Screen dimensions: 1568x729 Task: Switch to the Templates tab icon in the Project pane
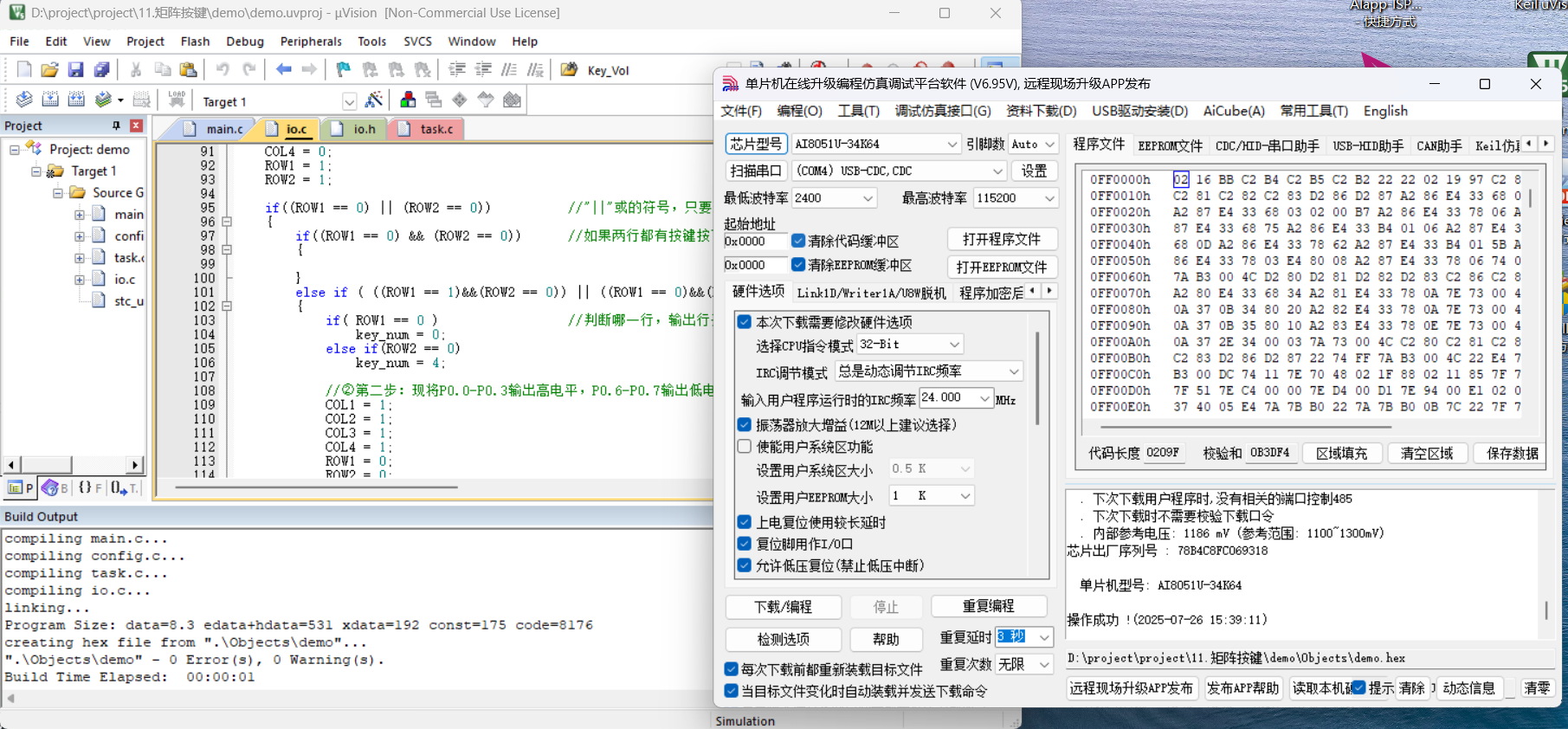coord(124,488)
